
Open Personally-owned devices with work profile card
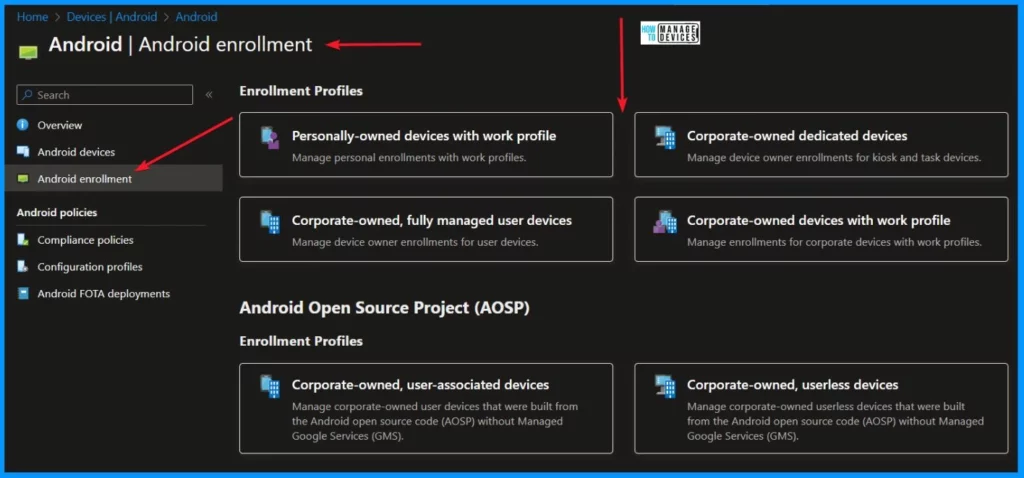(426, 144)
